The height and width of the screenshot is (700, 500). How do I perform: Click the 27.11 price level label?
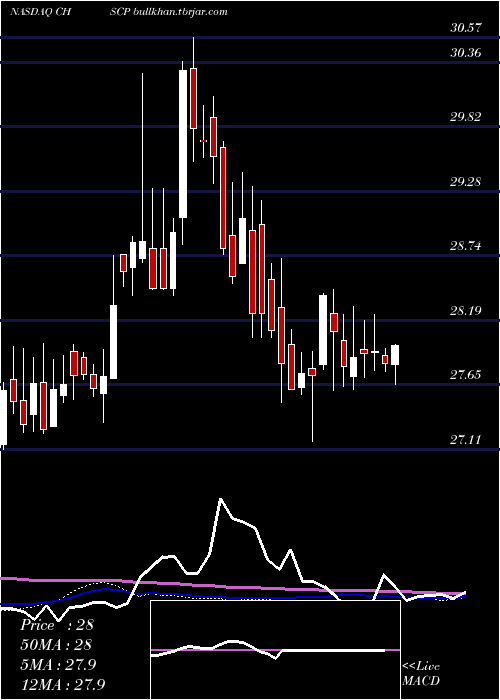click(466, 440)
